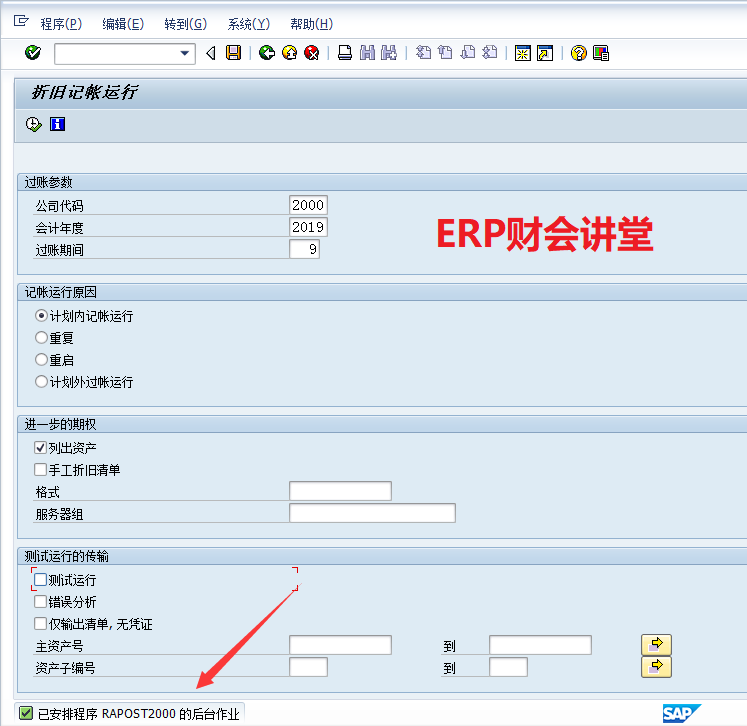Screen dimensions: 747x726
Task: Click the Print icon in toolbar
Action: coord(345,53)
